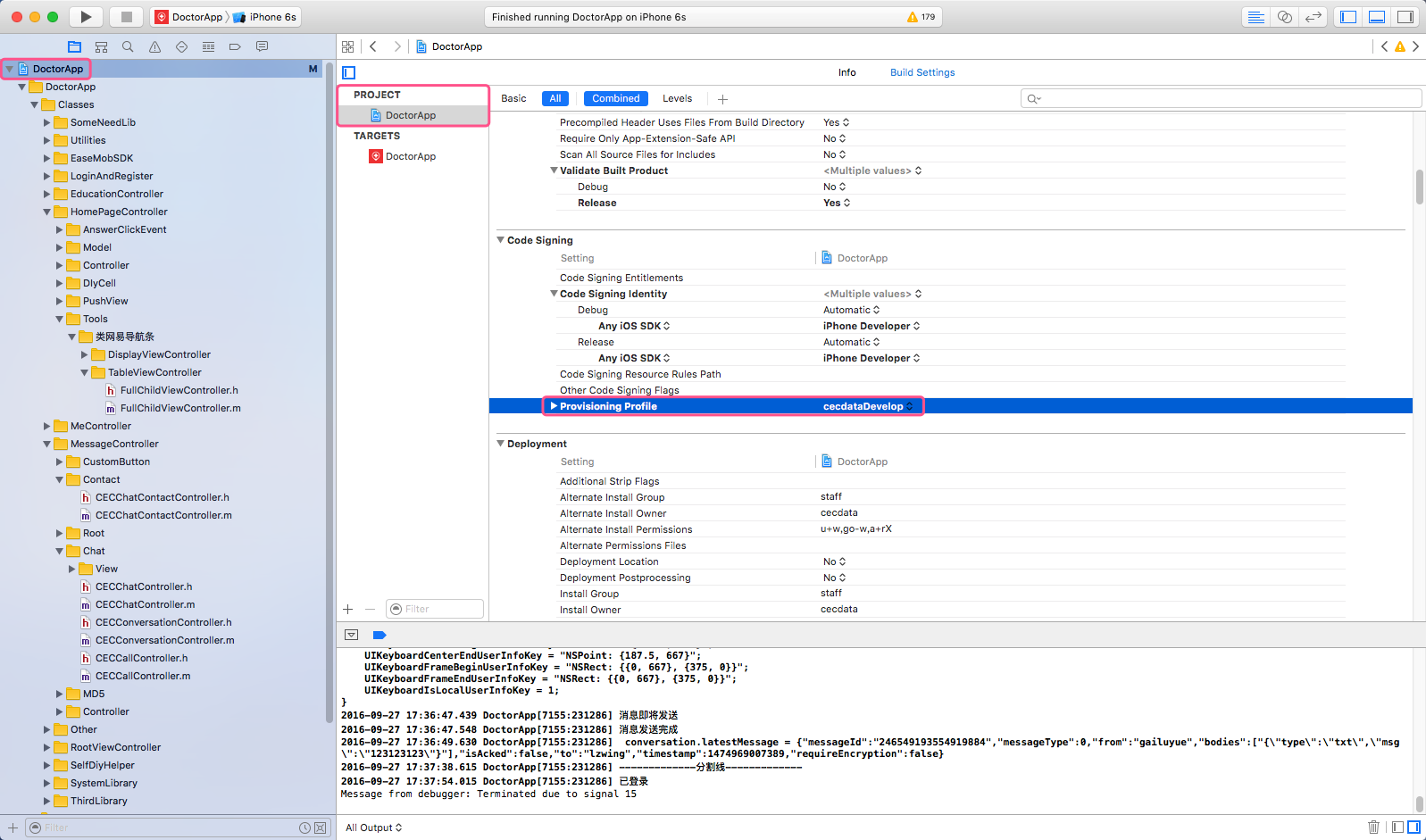1426x840 pixels.
Task: Select the All settings filter
Action: [x=555, y=99]
